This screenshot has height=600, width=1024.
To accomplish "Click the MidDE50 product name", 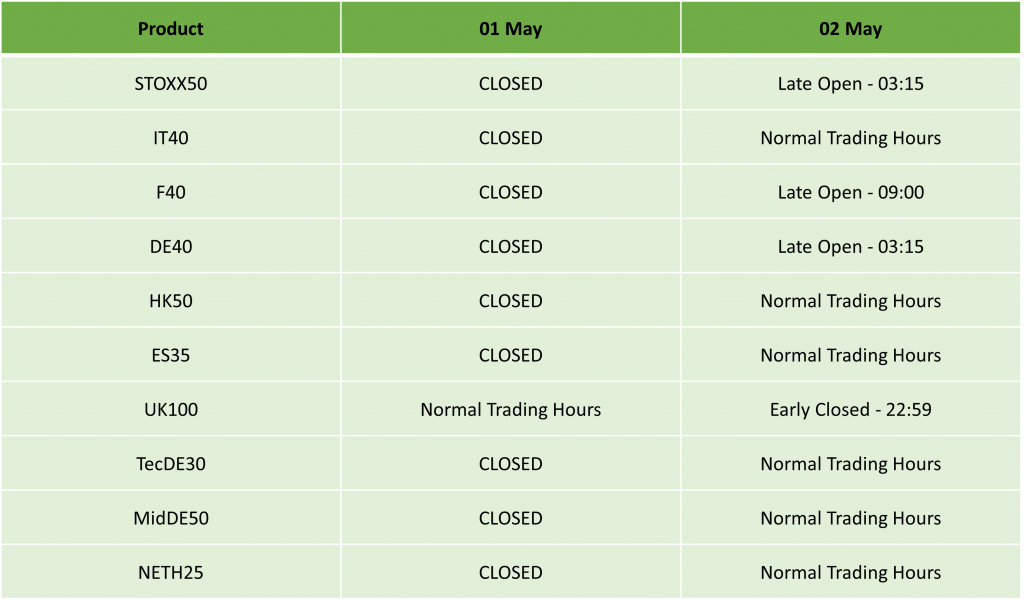I will coord(170,517).
